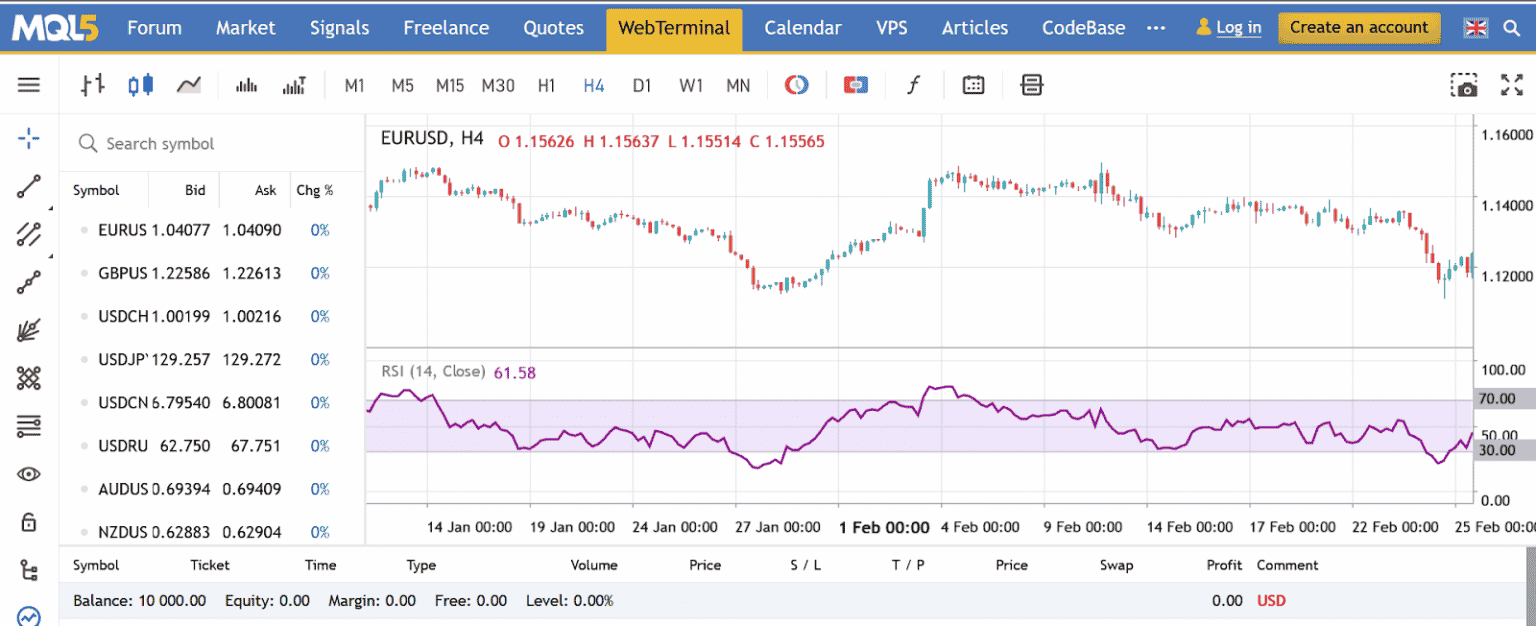Switch chart to line chart type
Screen dimensions: 1536x626
point(189,85)
